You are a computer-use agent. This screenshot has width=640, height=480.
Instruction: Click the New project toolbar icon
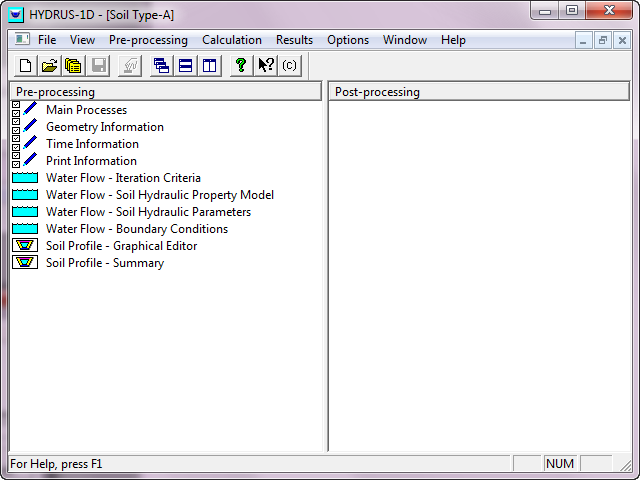click(26, 66)
